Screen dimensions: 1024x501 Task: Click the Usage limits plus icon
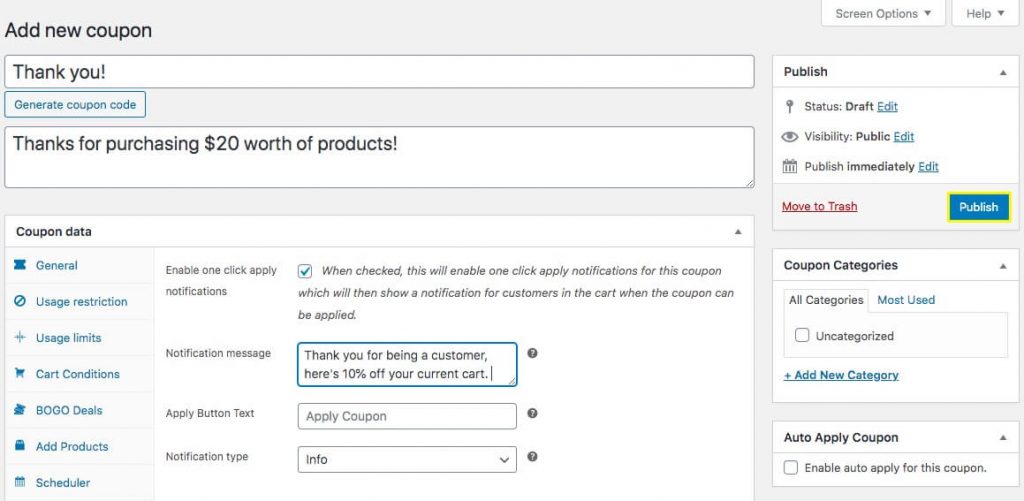coord(20,338)
